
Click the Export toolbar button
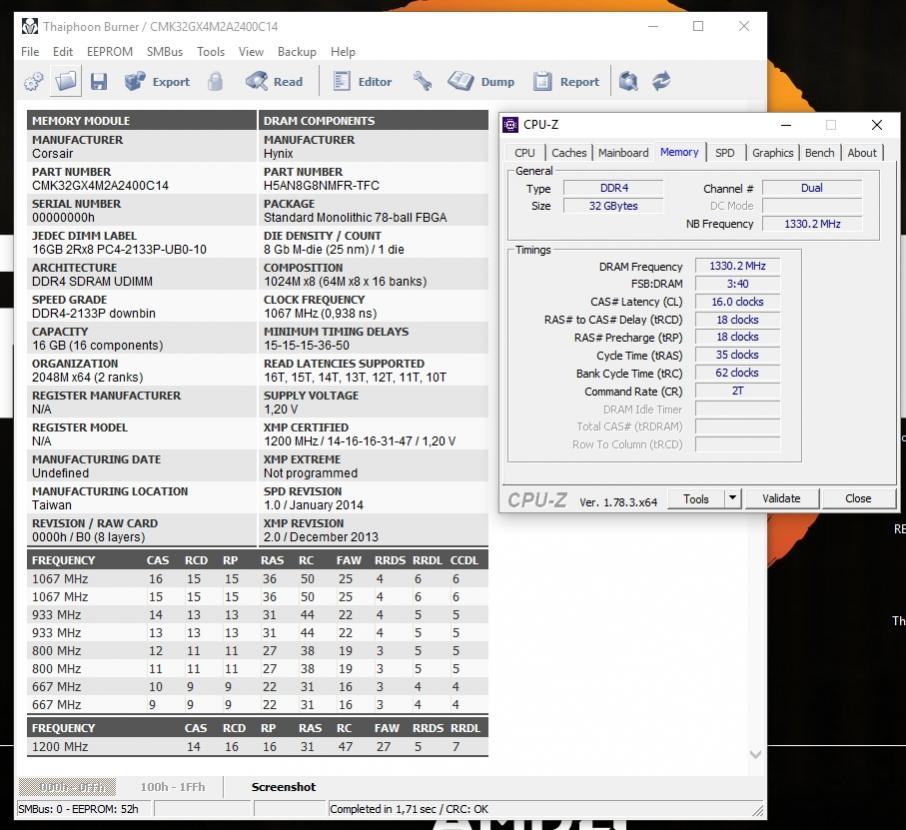157,81
